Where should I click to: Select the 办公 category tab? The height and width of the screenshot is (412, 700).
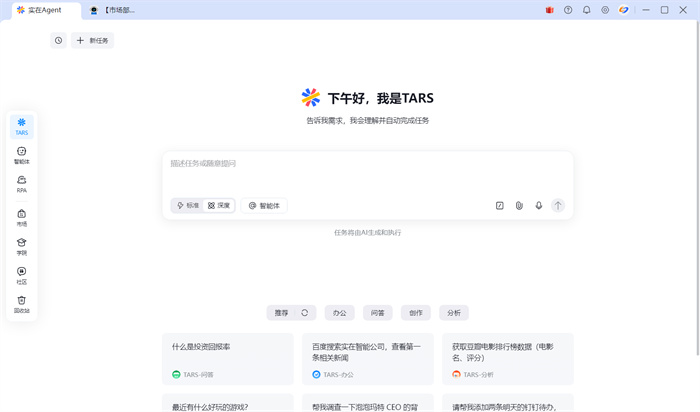(x=340, y=313)
